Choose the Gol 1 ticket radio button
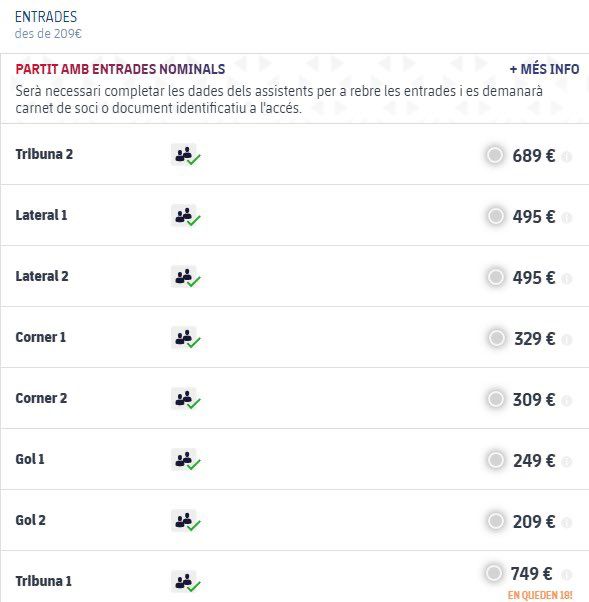 495,460
